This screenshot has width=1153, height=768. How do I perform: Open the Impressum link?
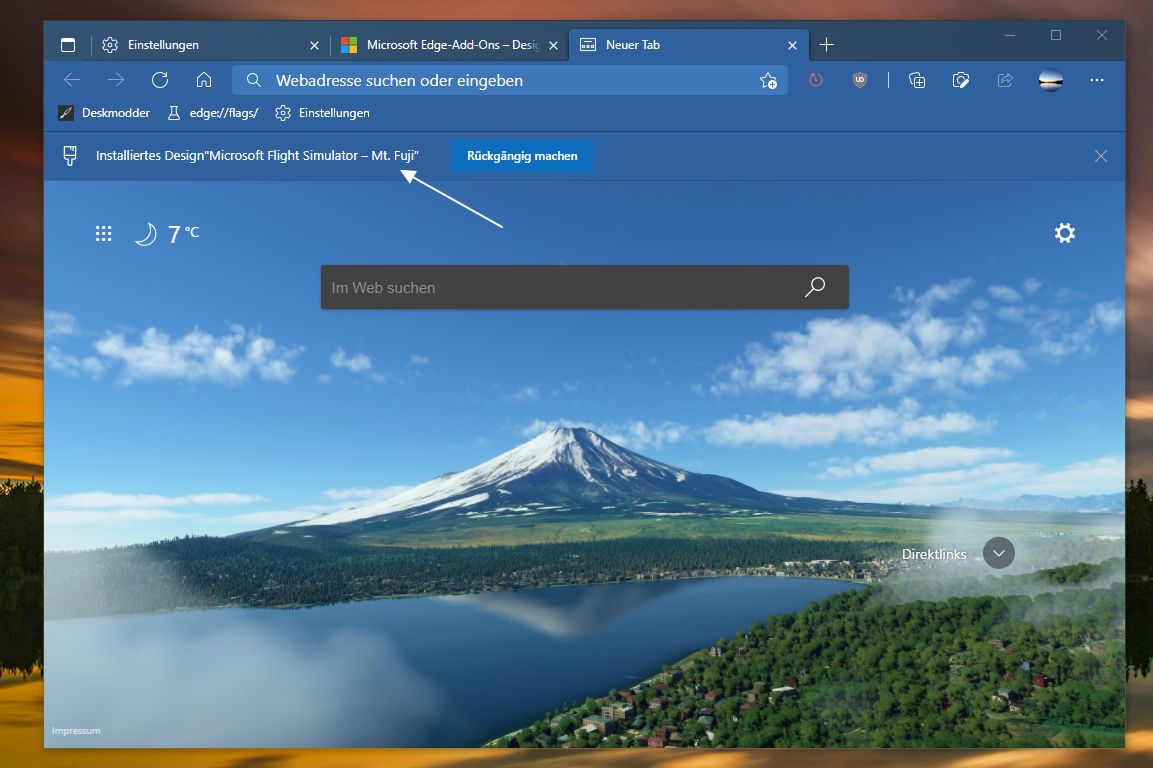click(76, 730)
